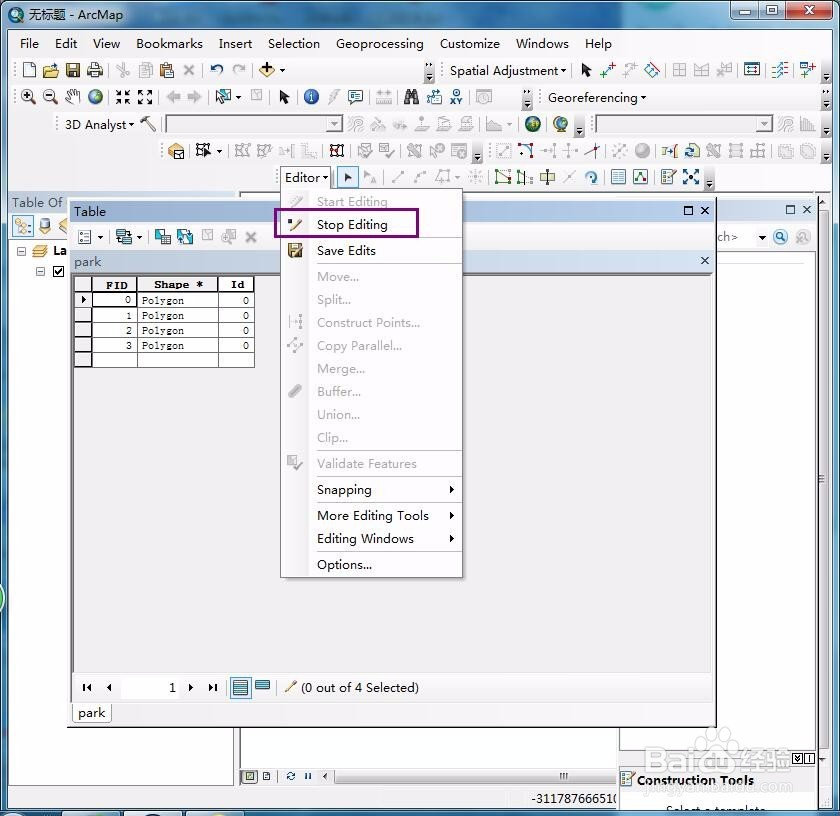Toggle List By Source in the Table Of Contents

click(x=45, y=226)
